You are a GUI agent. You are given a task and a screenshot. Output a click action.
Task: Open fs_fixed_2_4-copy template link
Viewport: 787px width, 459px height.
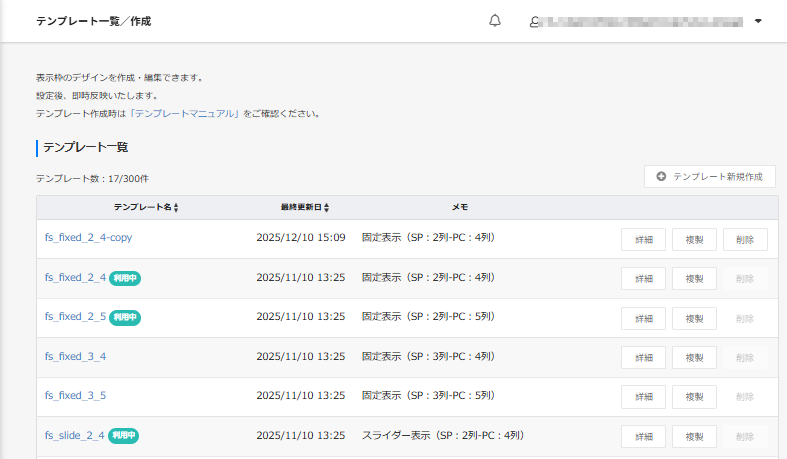pyautogui.click(x=88, y=238)
